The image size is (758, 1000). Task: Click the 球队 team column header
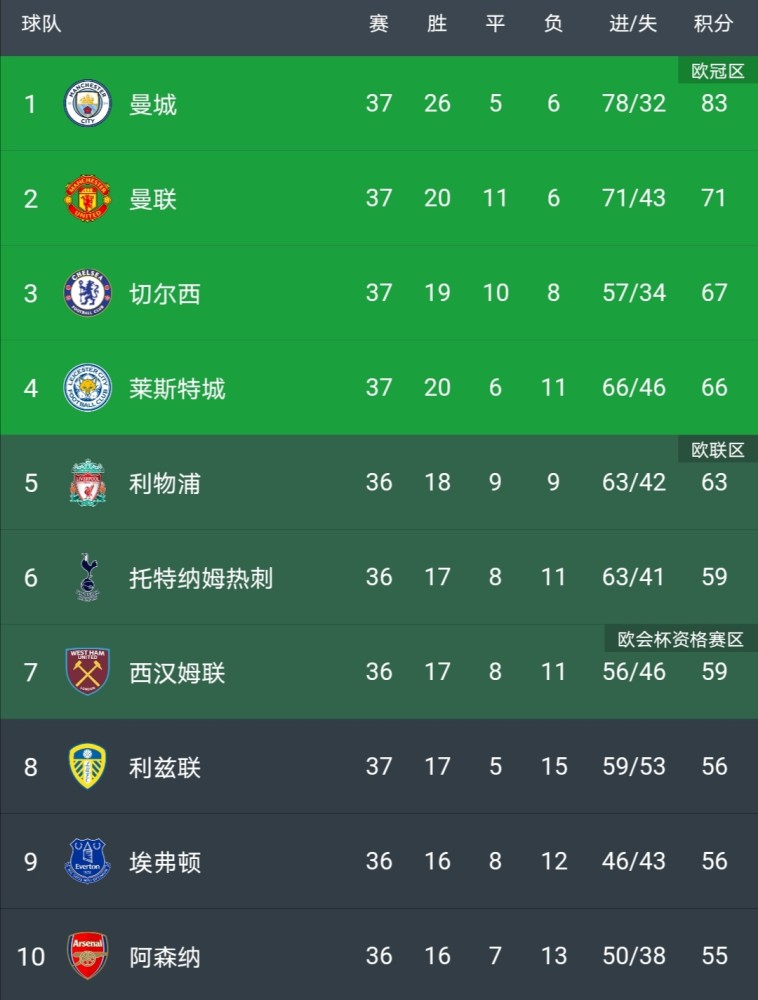[x=41, y=24]
